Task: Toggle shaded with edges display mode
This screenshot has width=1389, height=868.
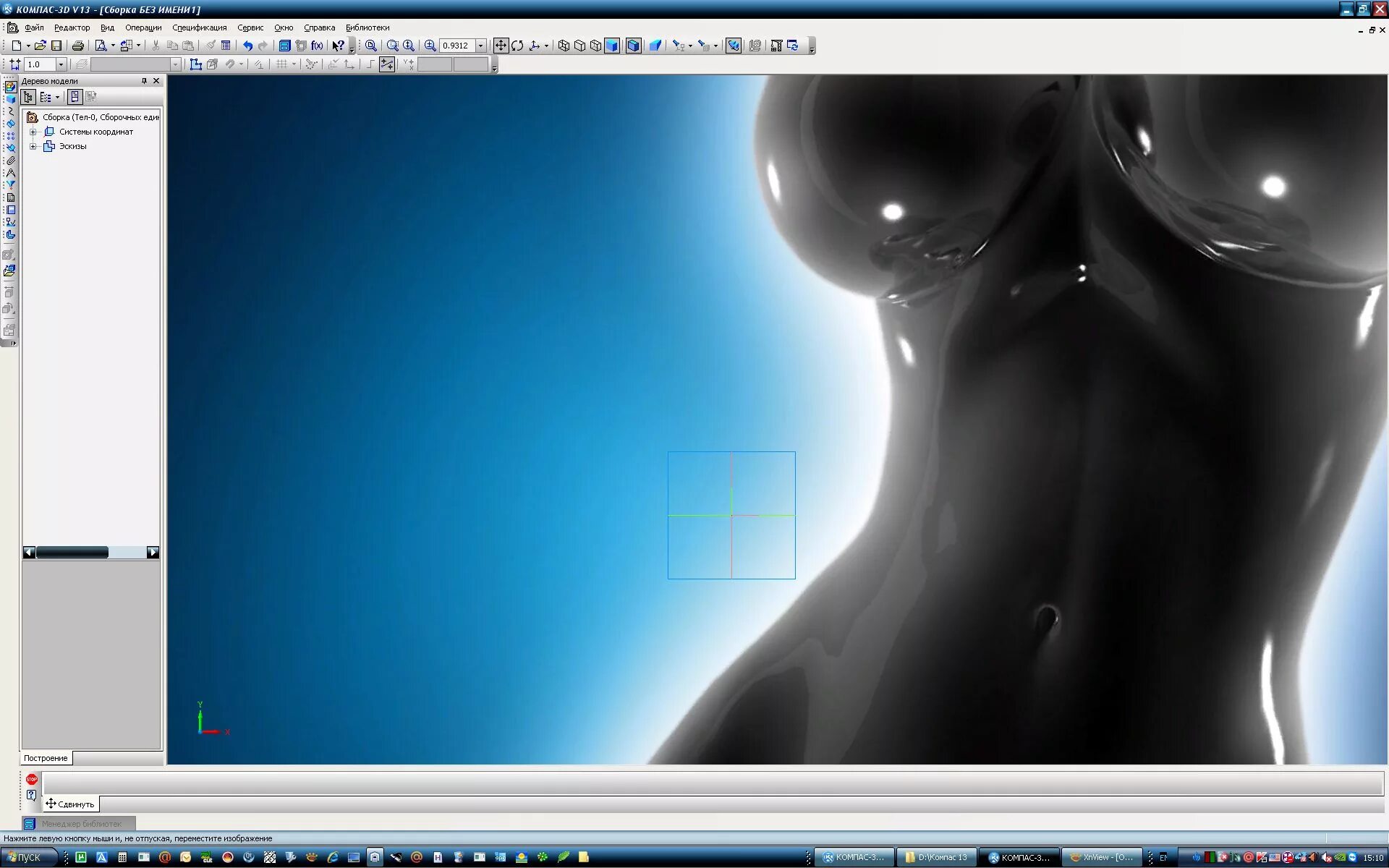Action: click(633, 46)
